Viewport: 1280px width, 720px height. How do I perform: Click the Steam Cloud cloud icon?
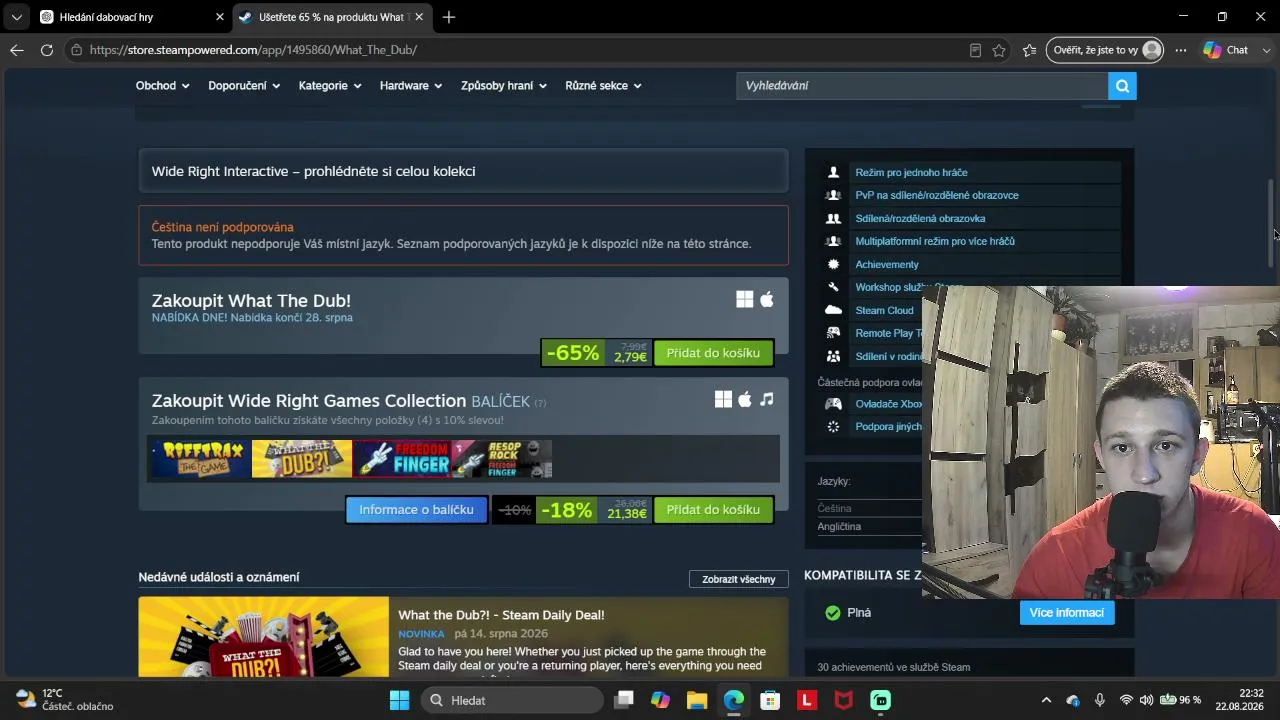[x=833, y=310]
